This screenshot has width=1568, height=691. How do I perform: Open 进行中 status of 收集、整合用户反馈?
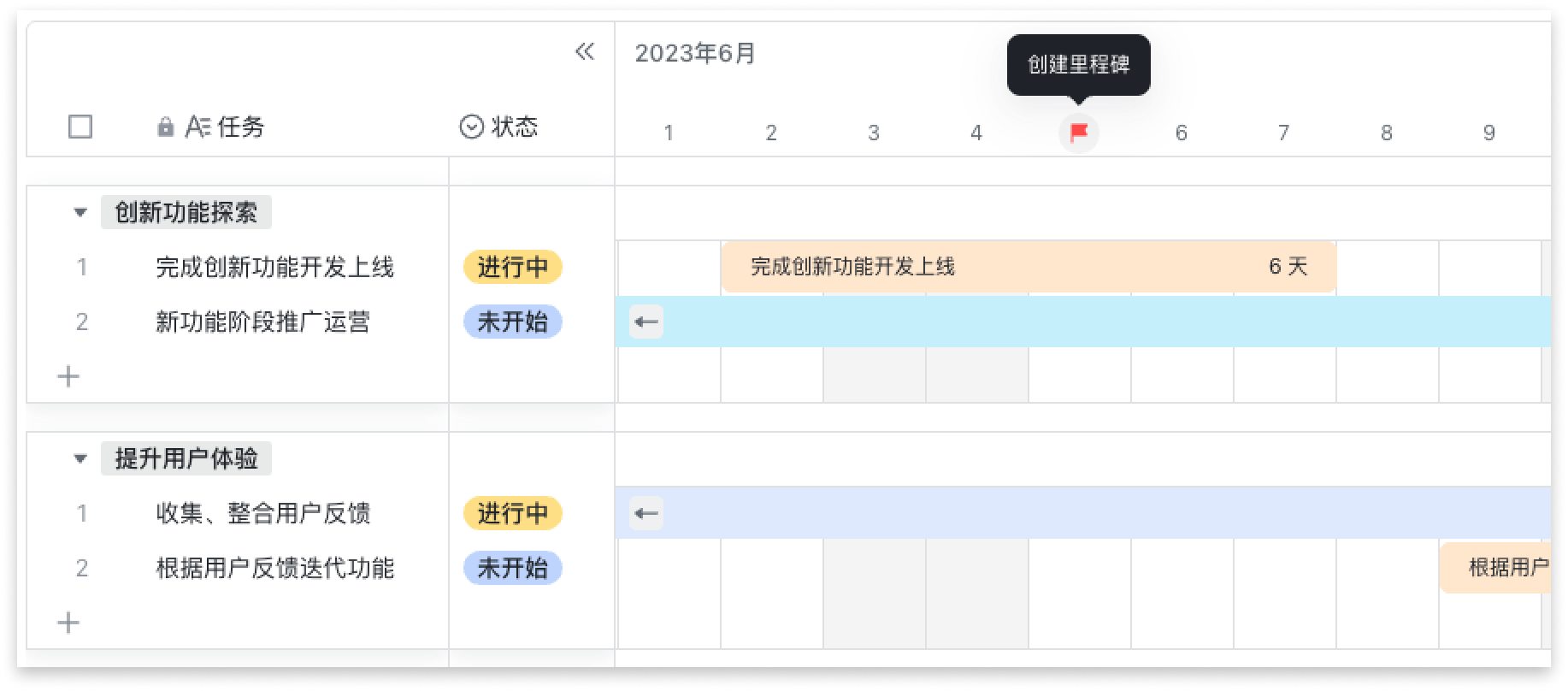pyautogui.click(x=512, y=514)
